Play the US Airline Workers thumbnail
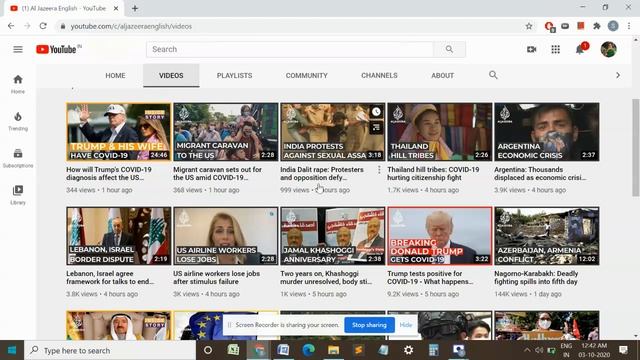This screenshot has width=640, height=360. coord(226,236)
